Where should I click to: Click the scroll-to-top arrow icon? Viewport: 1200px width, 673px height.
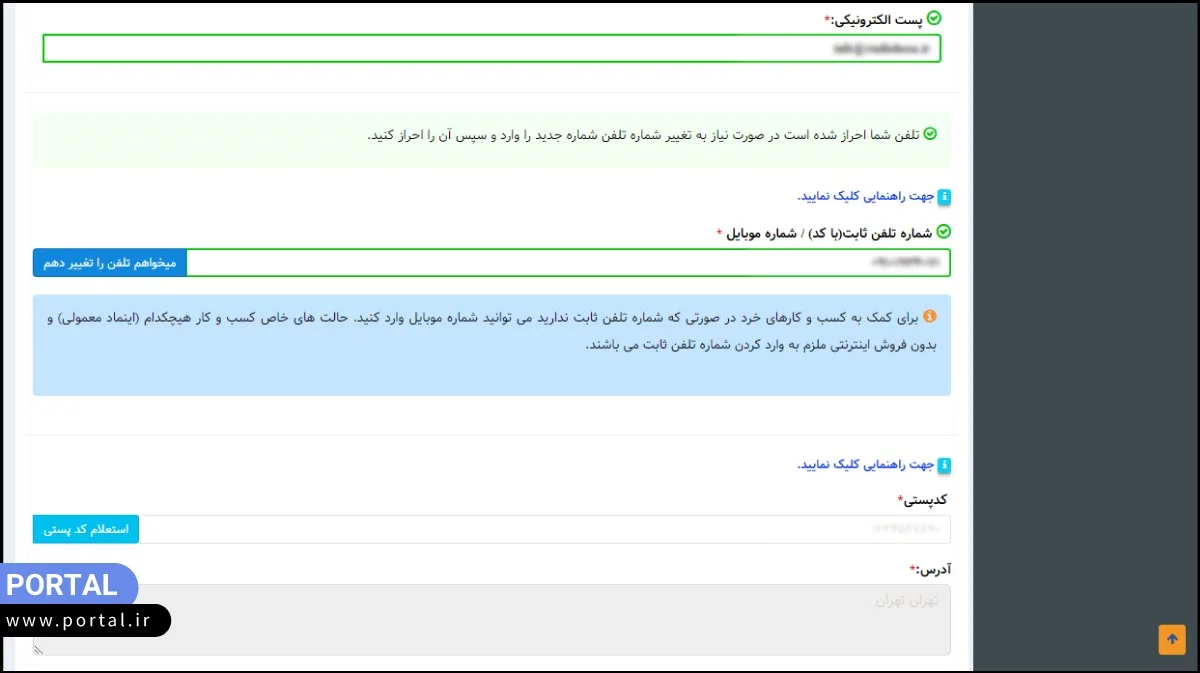(1172, 639)
